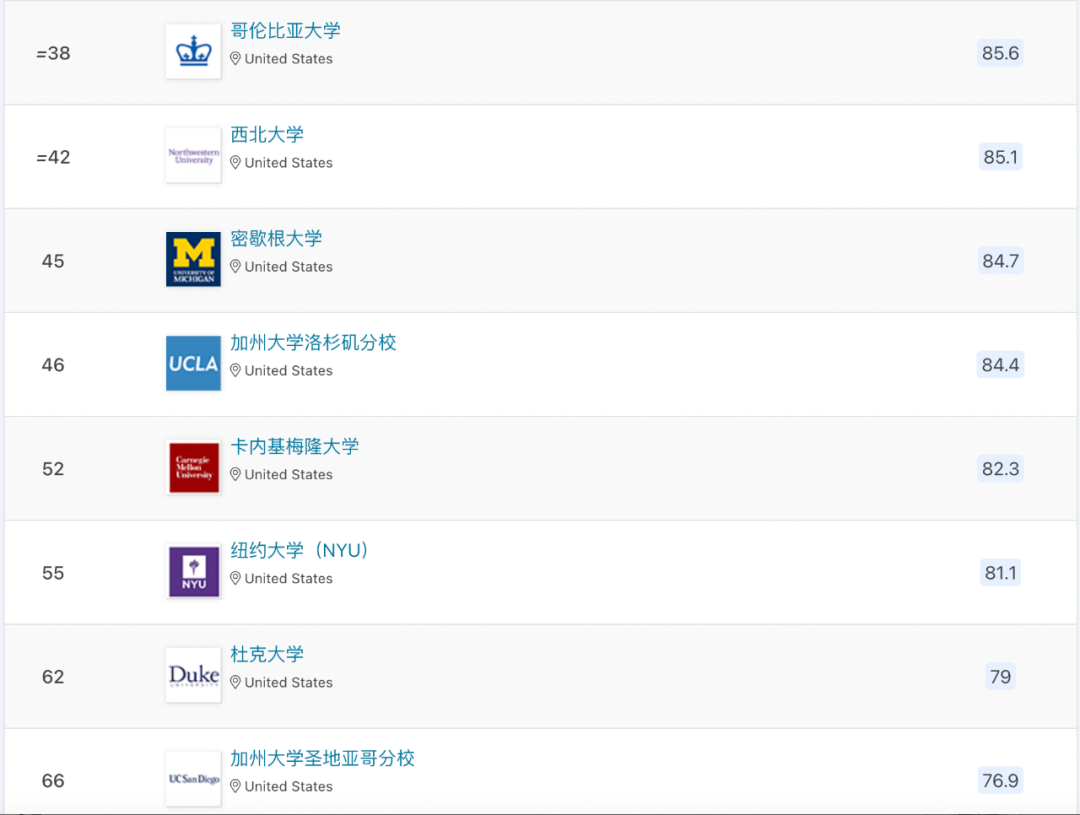Open the 纽约大学（NYU）link
1080x815 pixels.
(x=300, y=550)
